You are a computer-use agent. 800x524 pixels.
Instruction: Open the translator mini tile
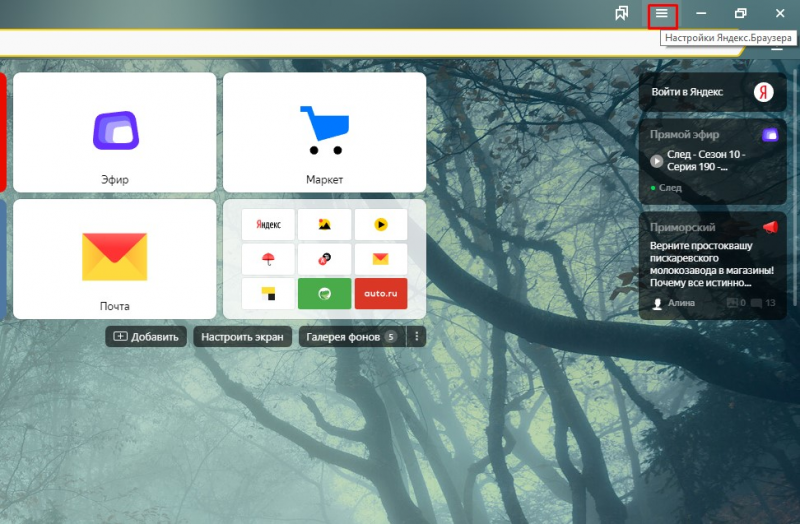point(324,259)
